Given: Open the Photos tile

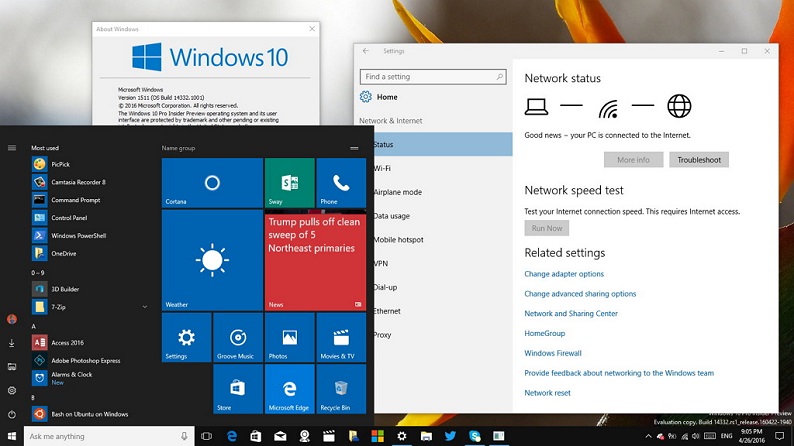Looking at the screenshot, I should (x=290, y=337).
